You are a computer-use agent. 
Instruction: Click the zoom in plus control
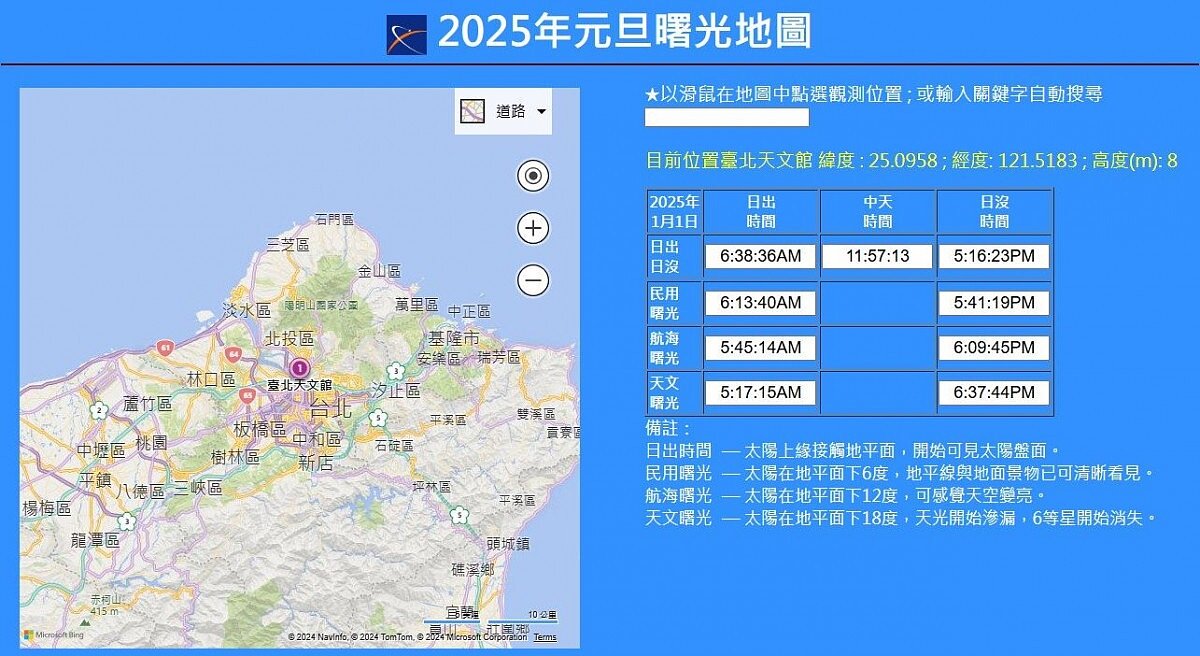click(533, 228)
